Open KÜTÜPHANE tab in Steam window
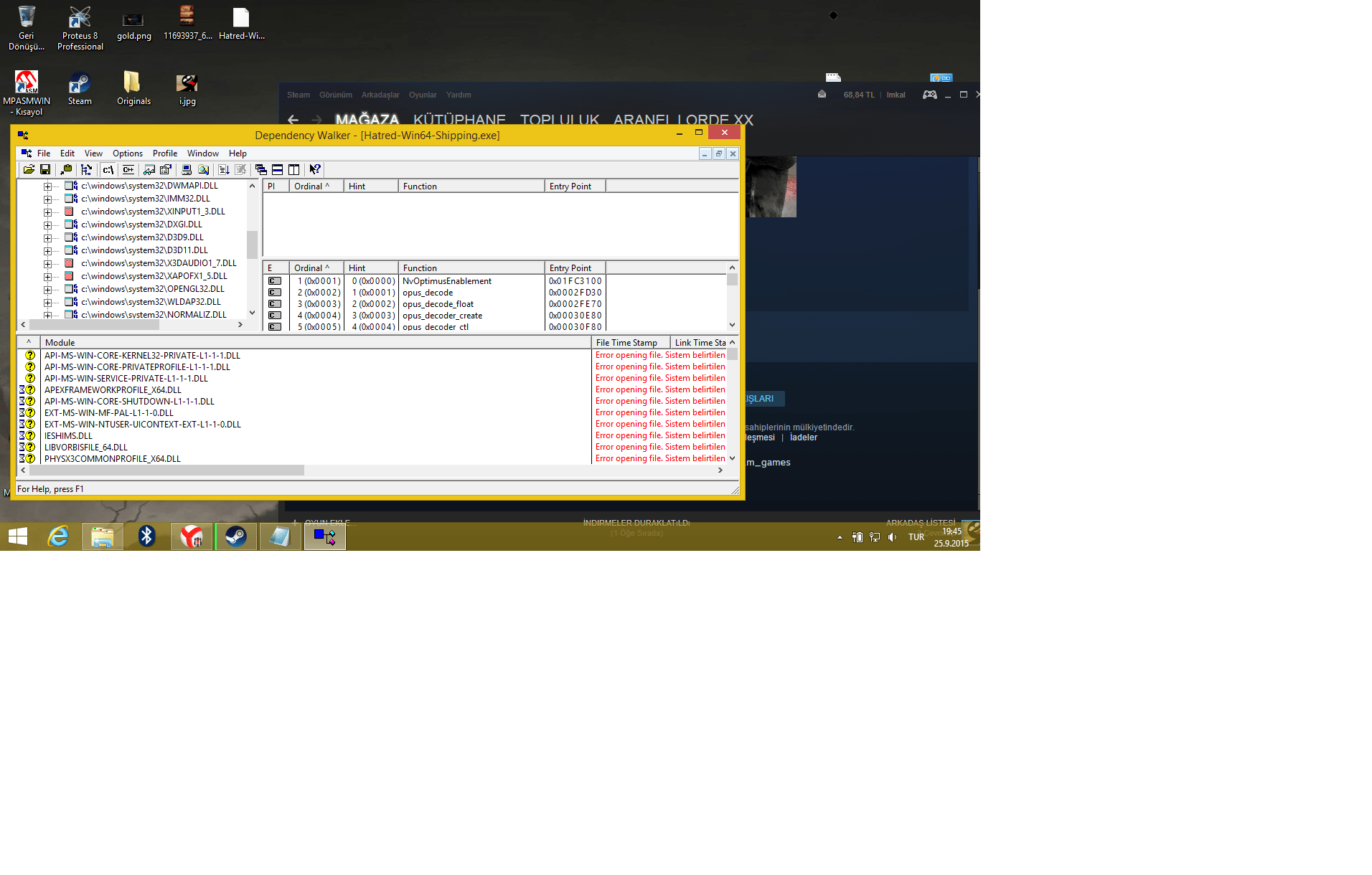 [x=459, y=120]
